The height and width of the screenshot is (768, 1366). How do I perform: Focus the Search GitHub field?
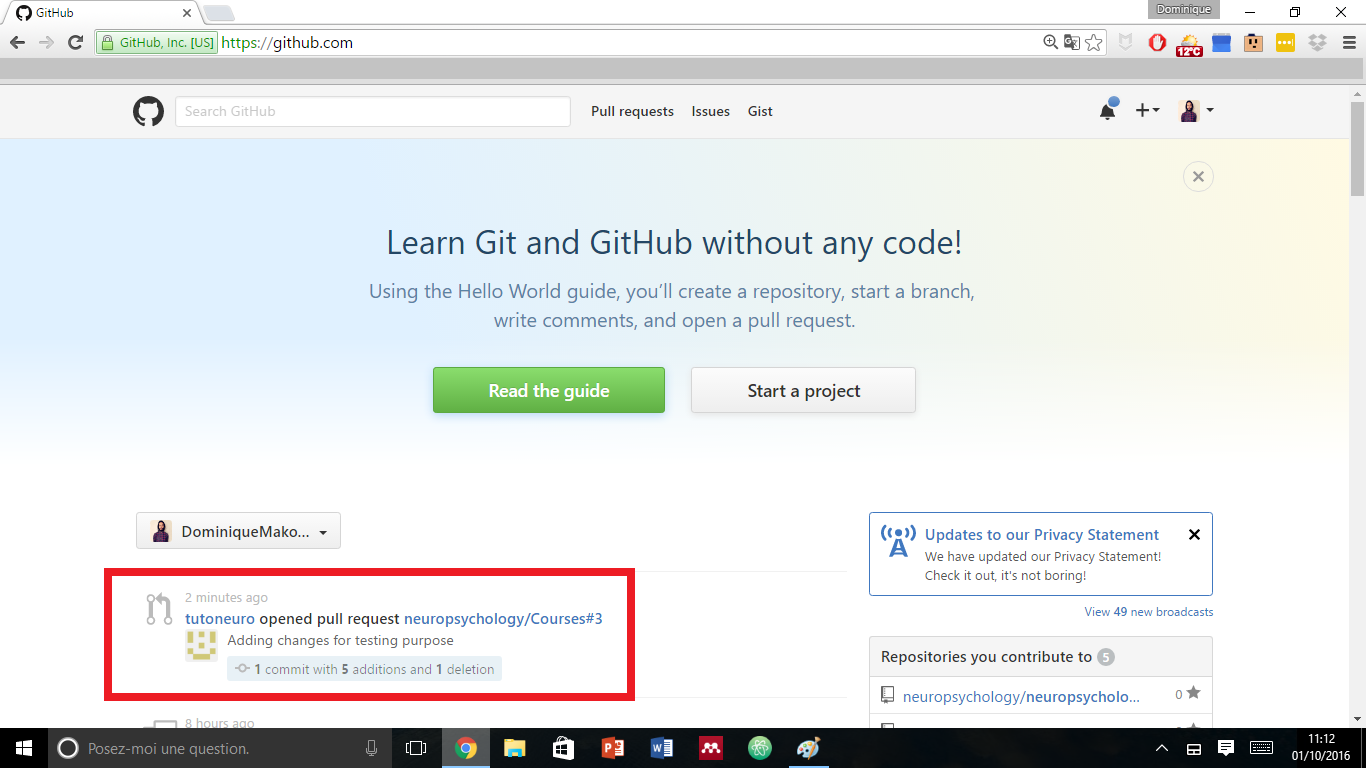373,111
